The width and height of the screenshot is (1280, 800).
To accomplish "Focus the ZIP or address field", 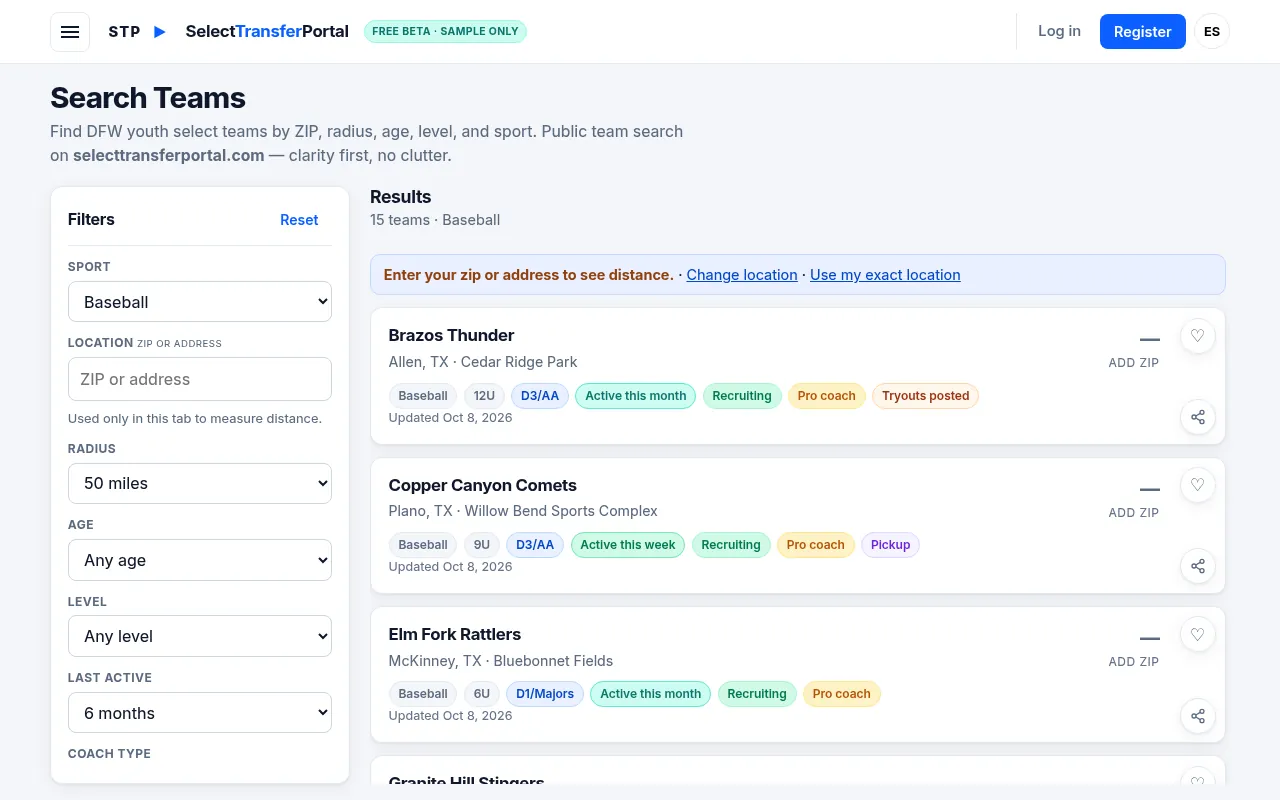I will click(x=200, y=379).
